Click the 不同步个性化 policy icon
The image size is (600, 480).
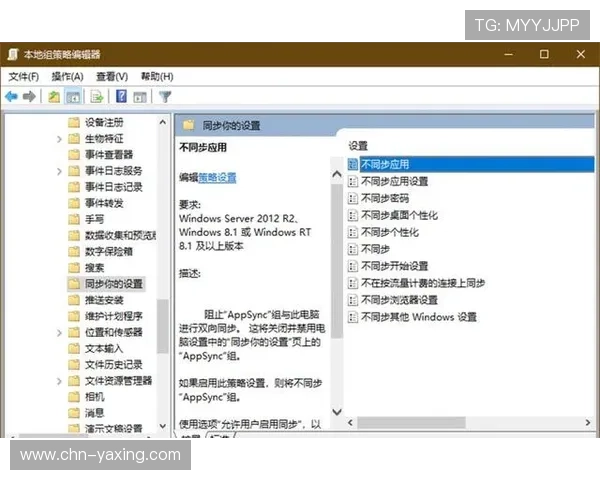352,232
